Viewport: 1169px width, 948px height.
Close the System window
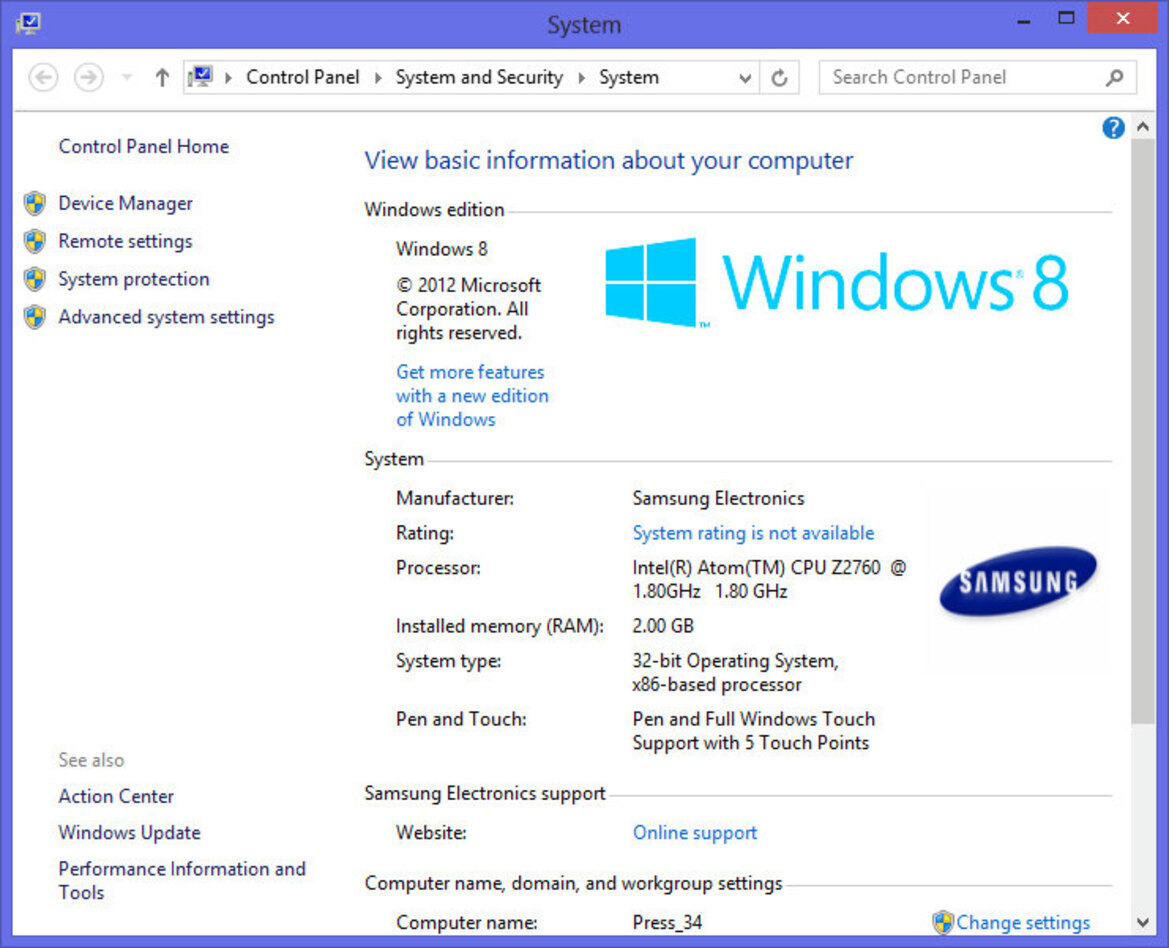(x=1122, y=18)
